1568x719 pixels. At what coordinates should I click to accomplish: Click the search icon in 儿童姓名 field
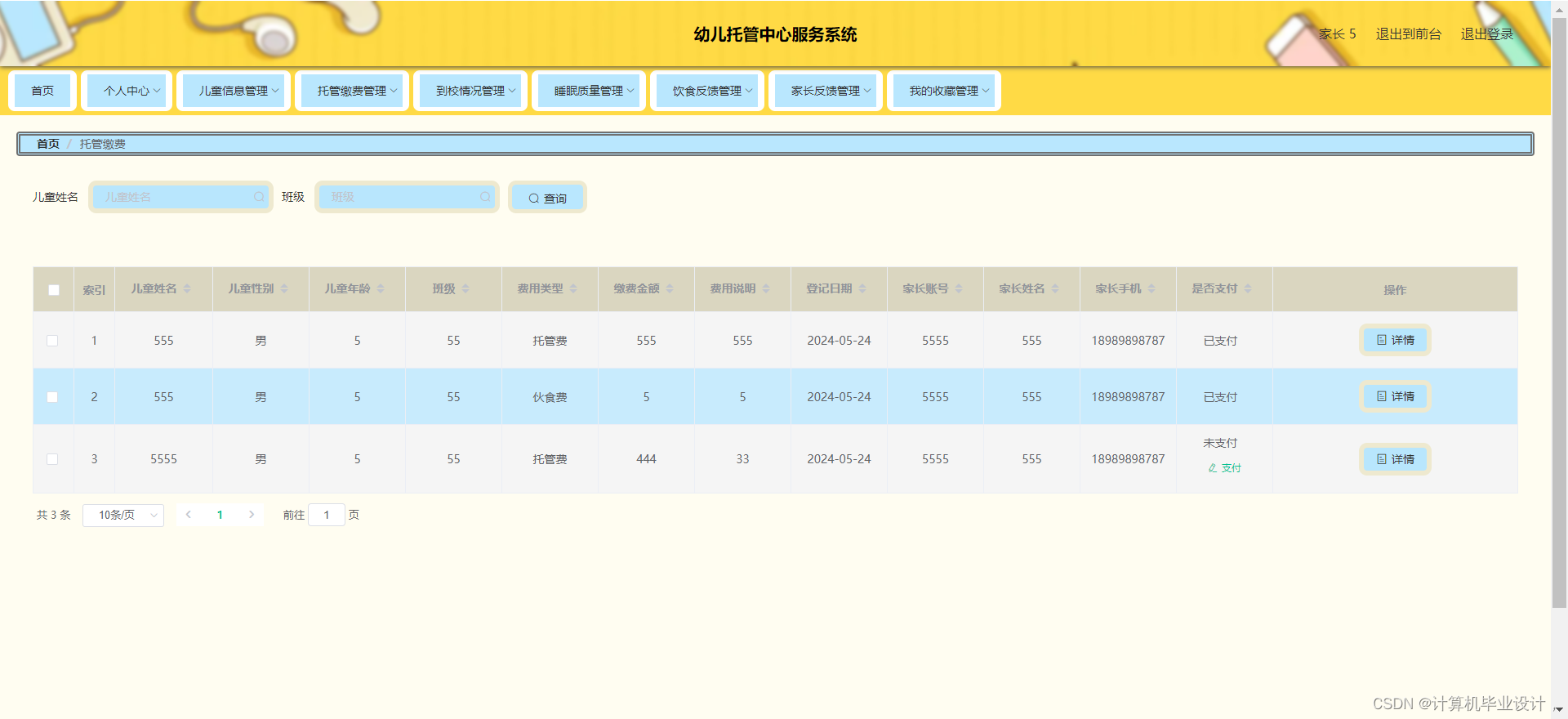pos(259,197)
